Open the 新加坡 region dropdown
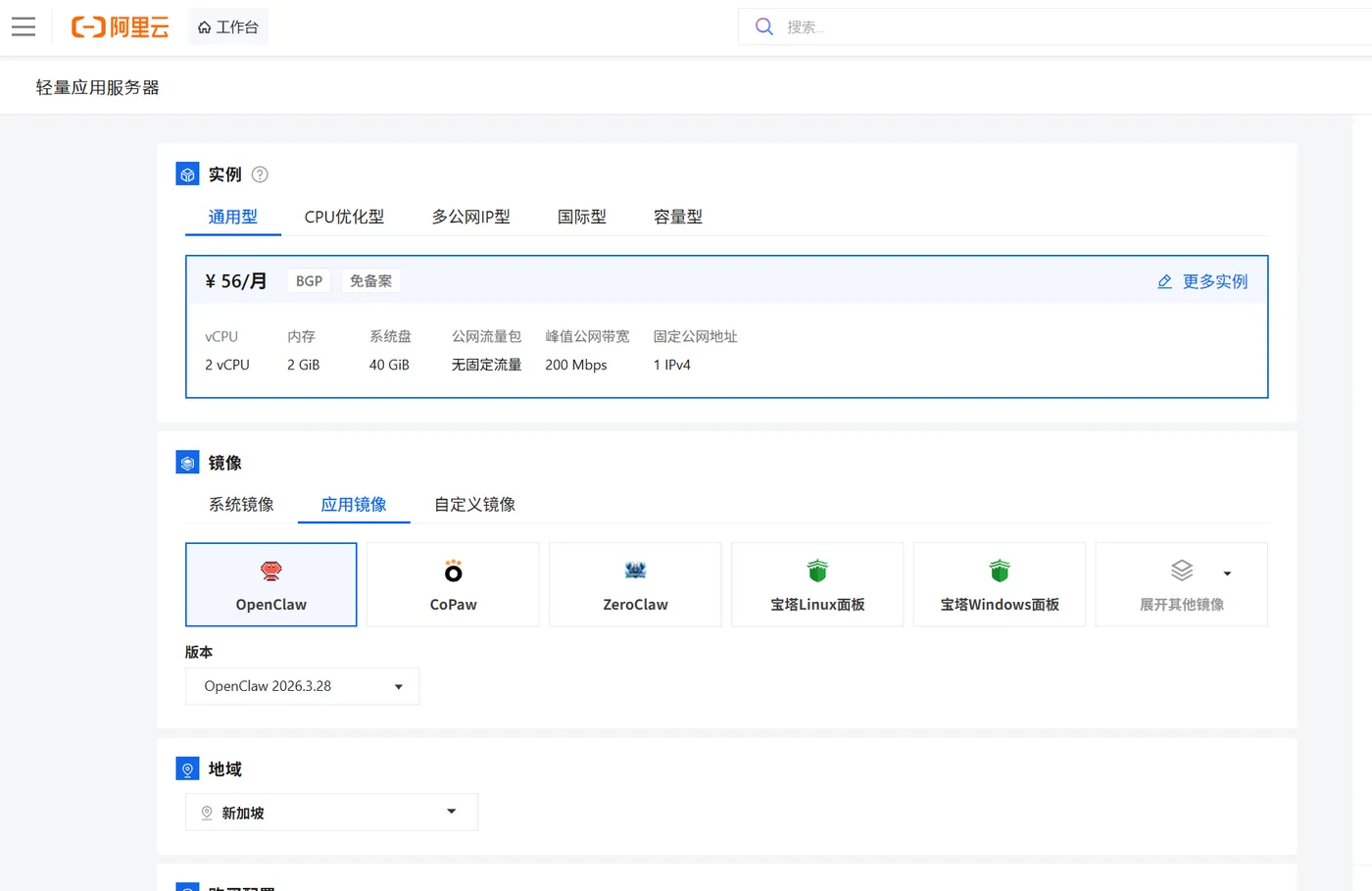Viewport: 1372px width, 891px height. click(x=331, y=813)
